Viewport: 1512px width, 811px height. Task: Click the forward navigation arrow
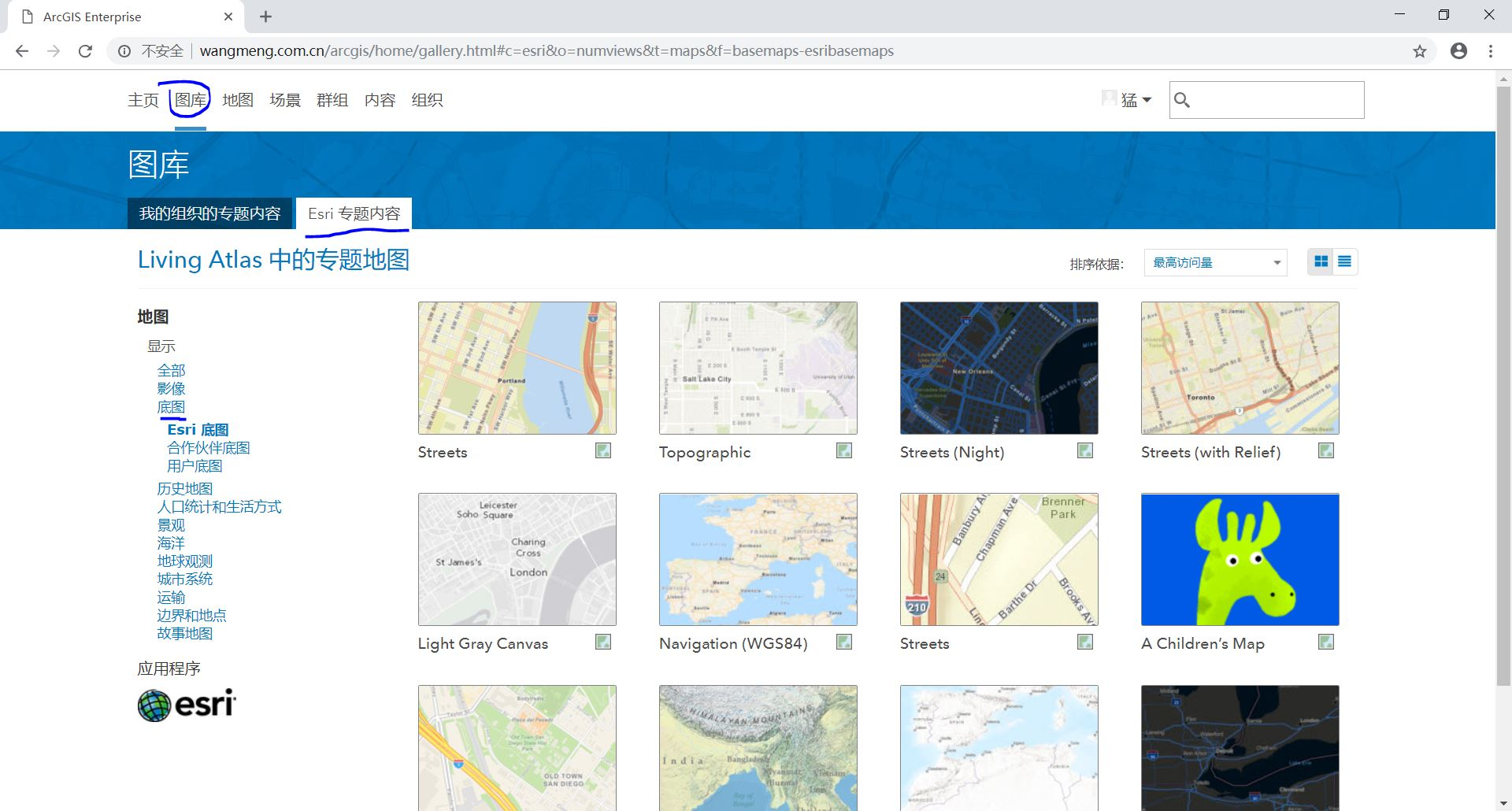point(54,51)
